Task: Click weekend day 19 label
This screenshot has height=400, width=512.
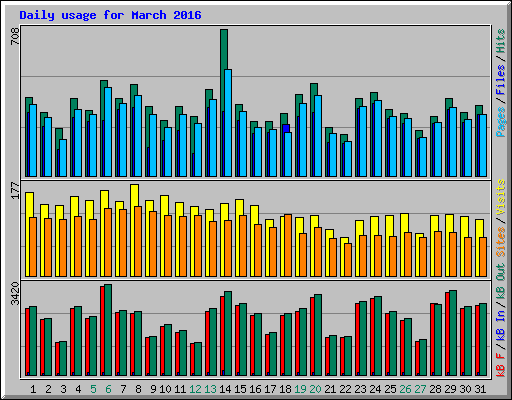Action: coord(300,389)
